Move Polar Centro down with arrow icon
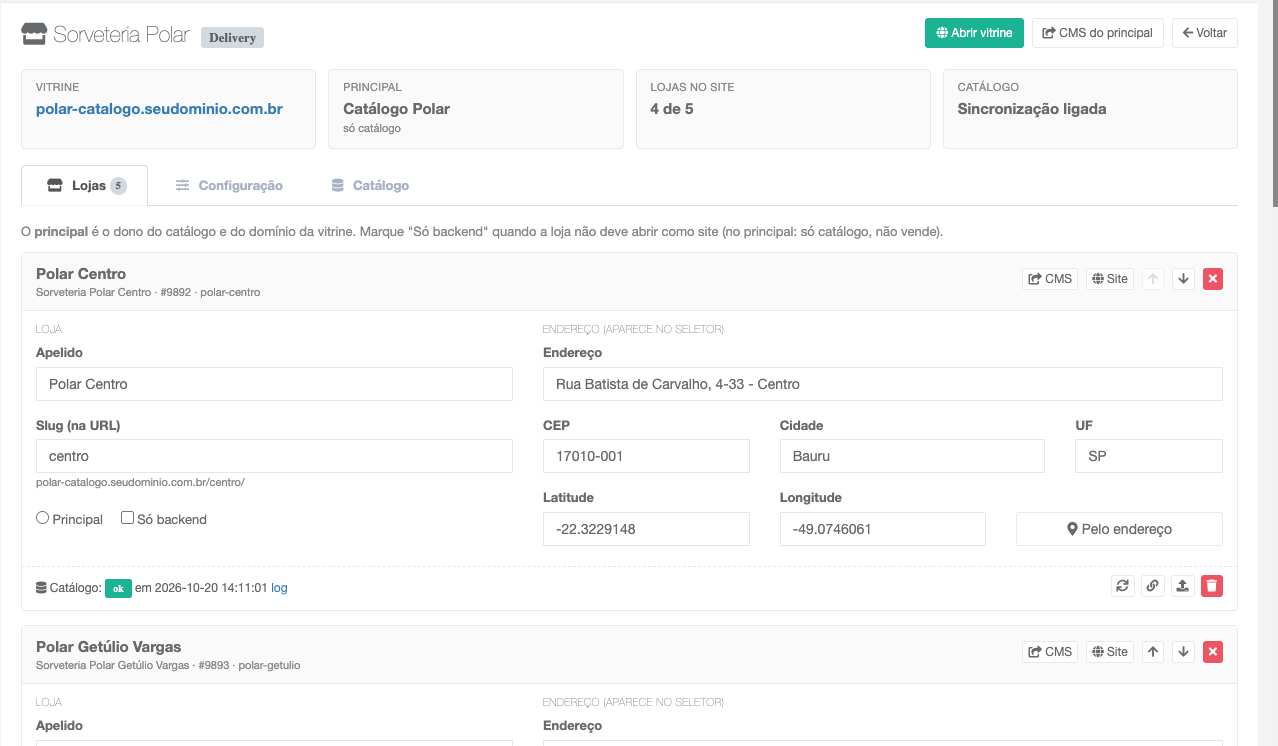1278x746 pixels. pyautogui.click(x=1183, y=279)
